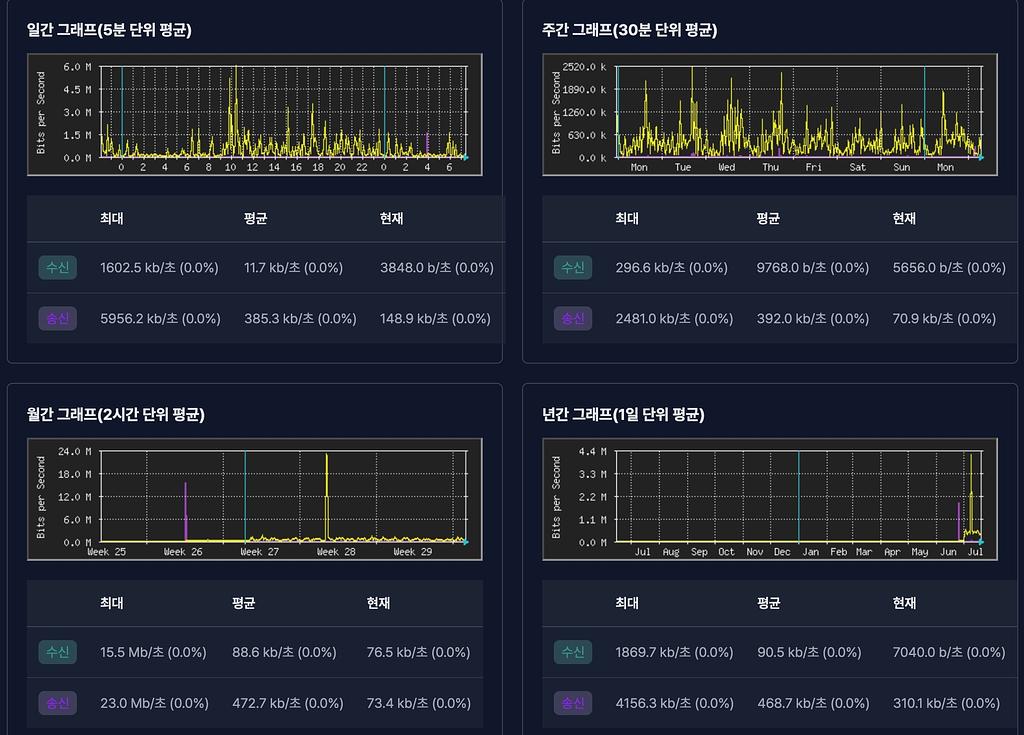Click value 385.3 kb/초 (0.0%)
This screenshot has width=1024, height=735.
click(300, 319)
